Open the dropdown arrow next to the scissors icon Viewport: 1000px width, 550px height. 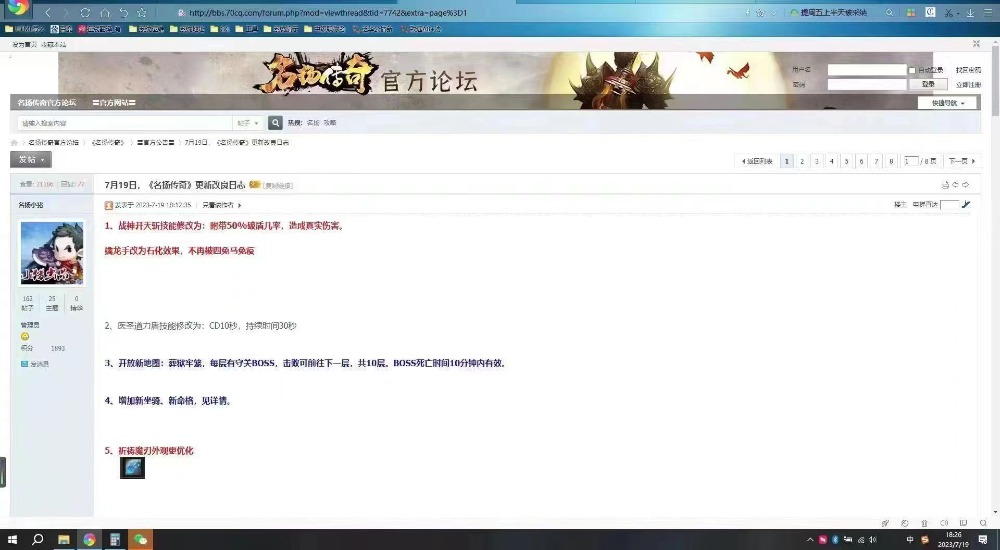click(x=959, y=13)
